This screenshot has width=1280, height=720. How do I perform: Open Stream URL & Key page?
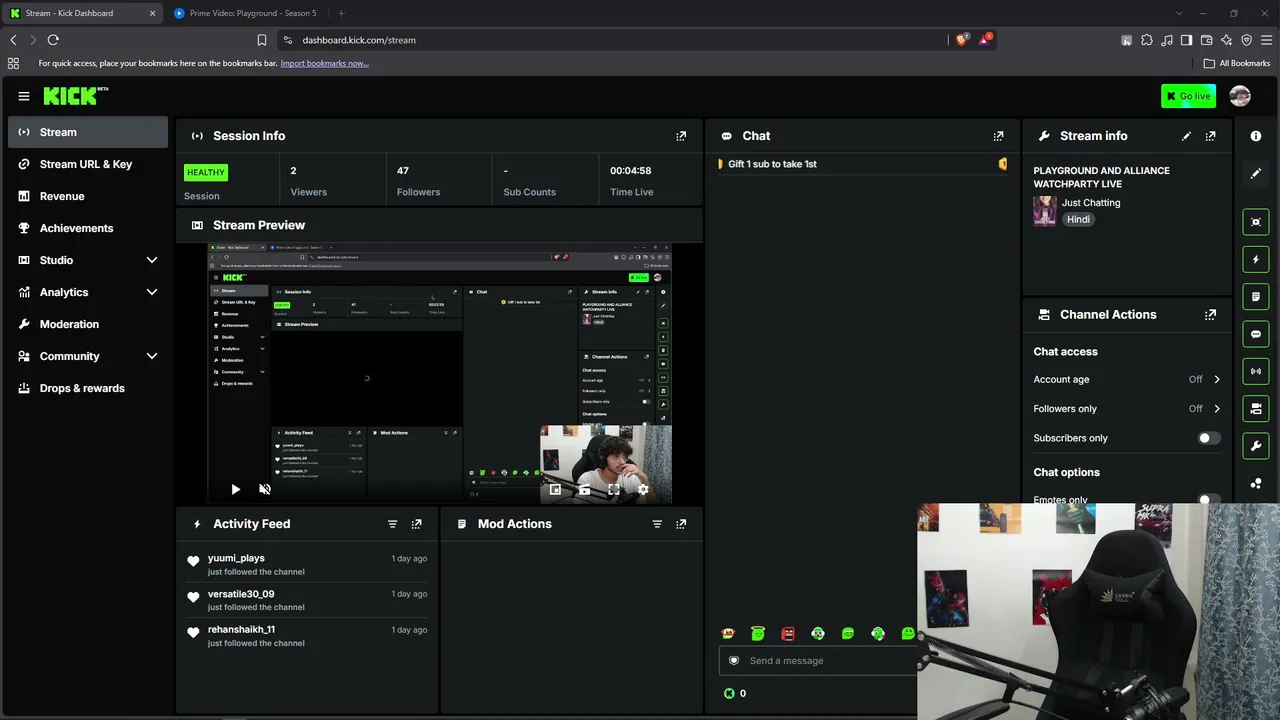(x=88, y=164)
